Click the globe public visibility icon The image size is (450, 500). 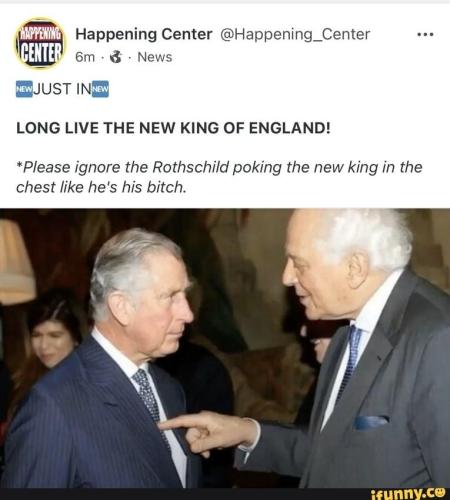click(x=116, y=57)
